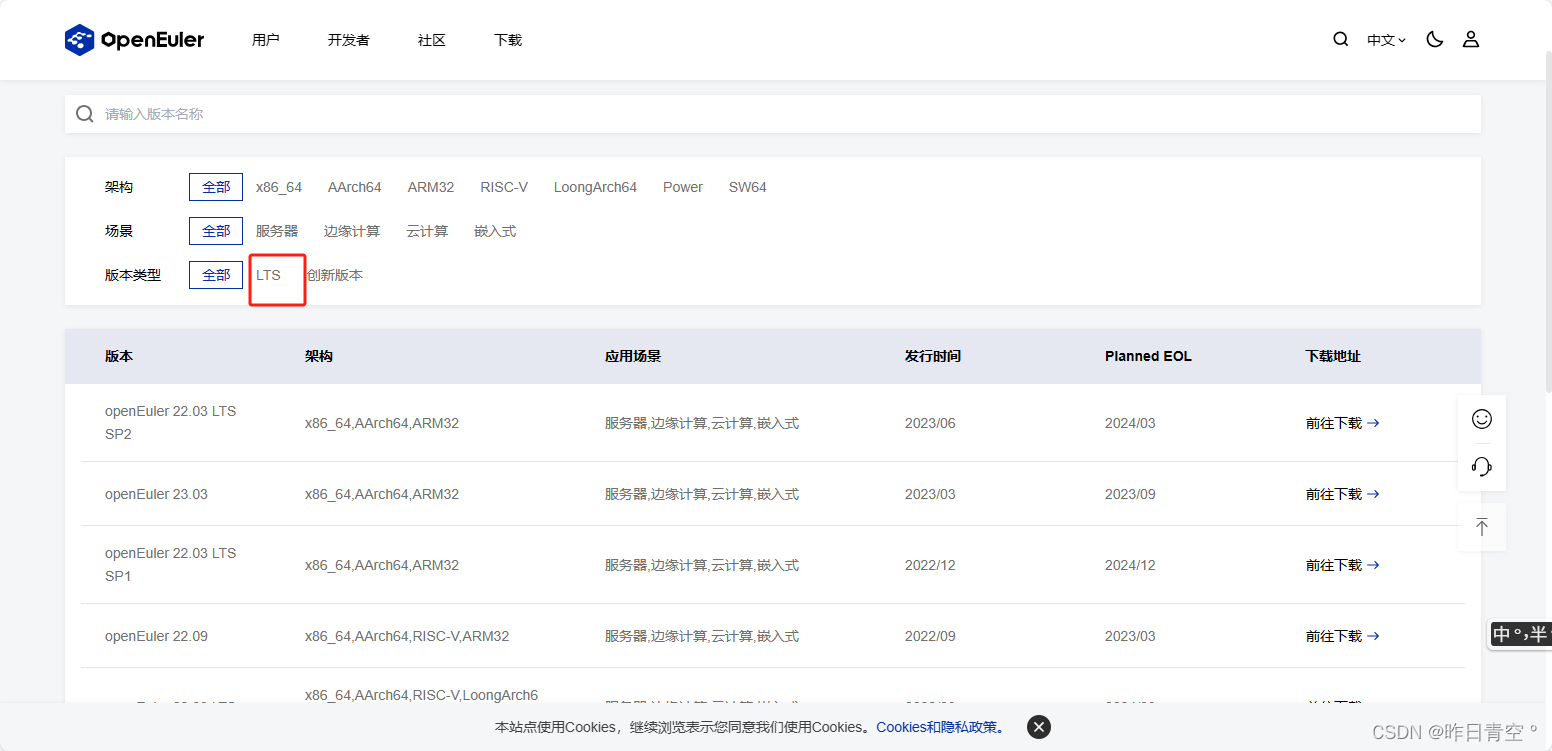Viewport: 1552px width, 751px height.
Task: Go to download for openEuler 23.03
Action: (1342, 494)
